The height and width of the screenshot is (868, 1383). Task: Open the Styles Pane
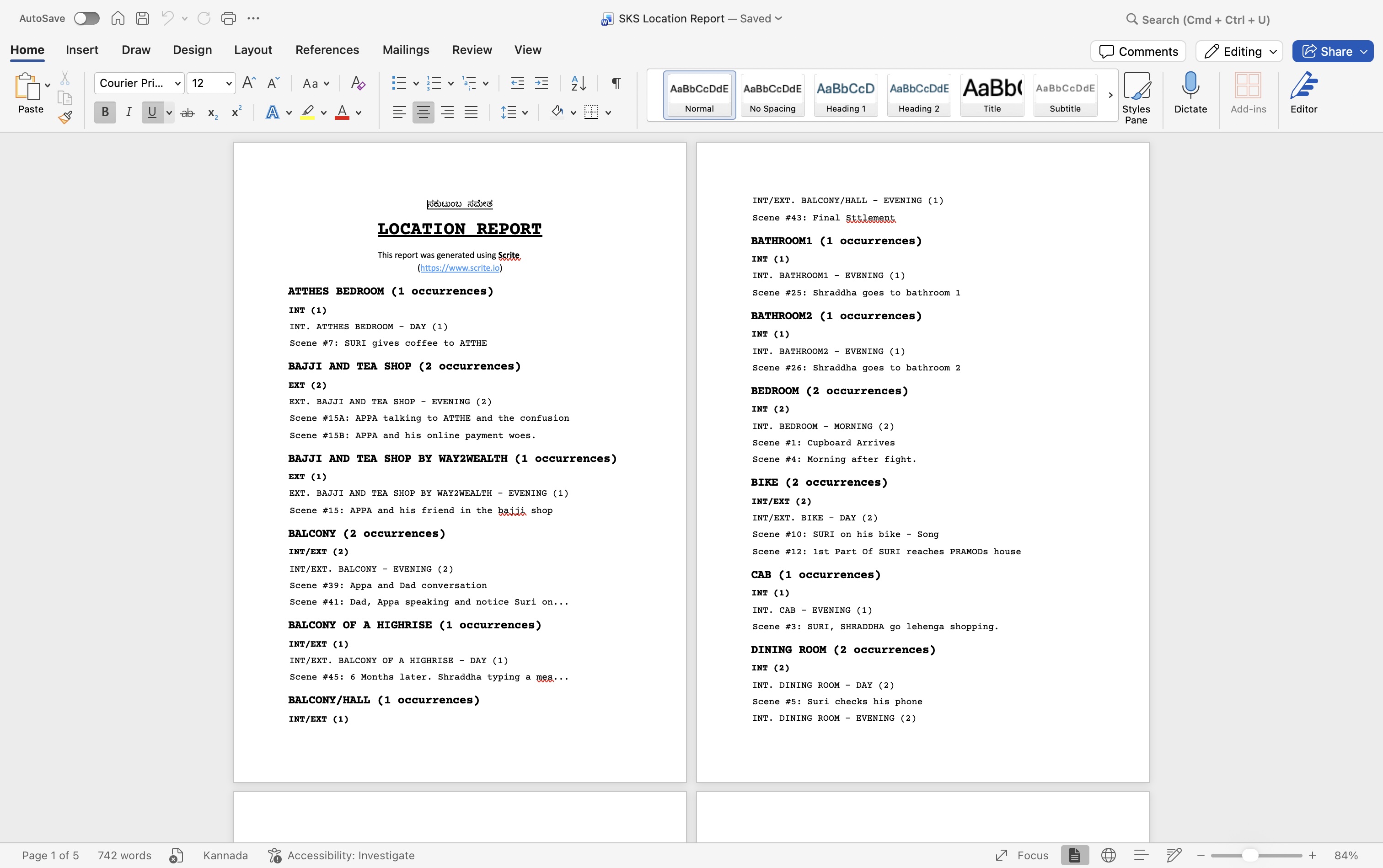point(1136,97)
